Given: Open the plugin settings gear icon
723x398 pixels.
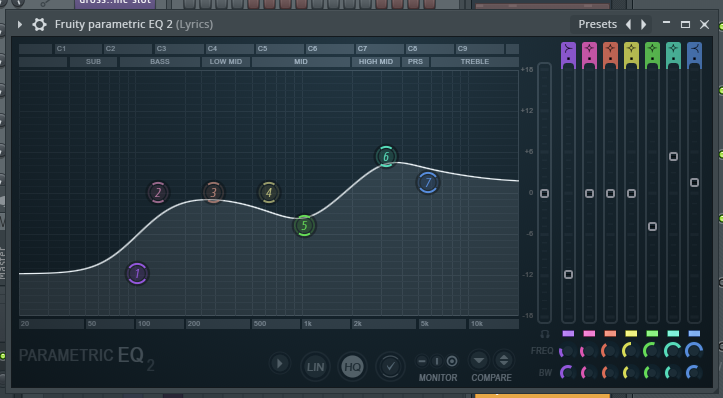Looking at the screenshot, I should coord(39,24).
